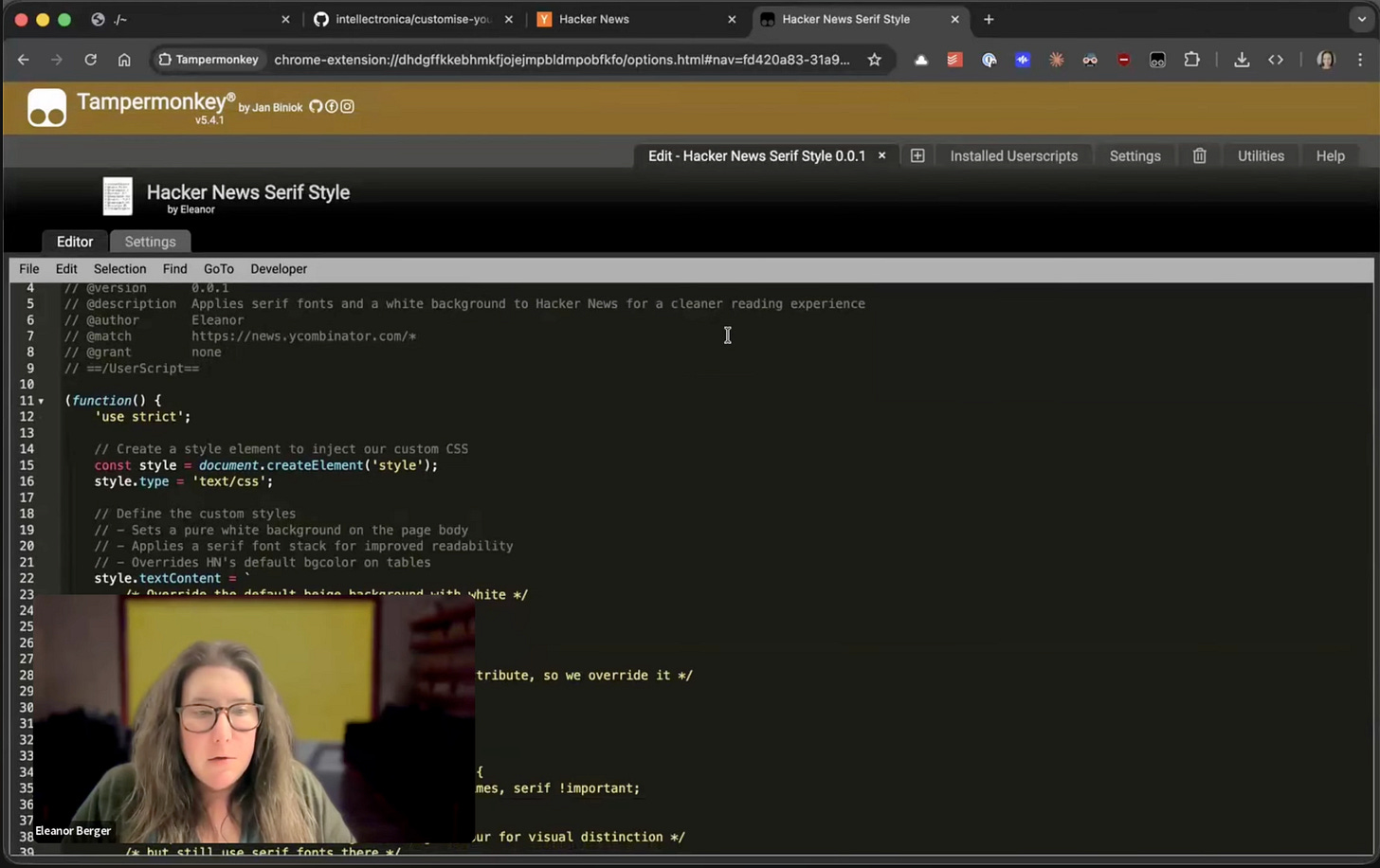Open Tampermonkey Facebook icon in header

point(332,106)
